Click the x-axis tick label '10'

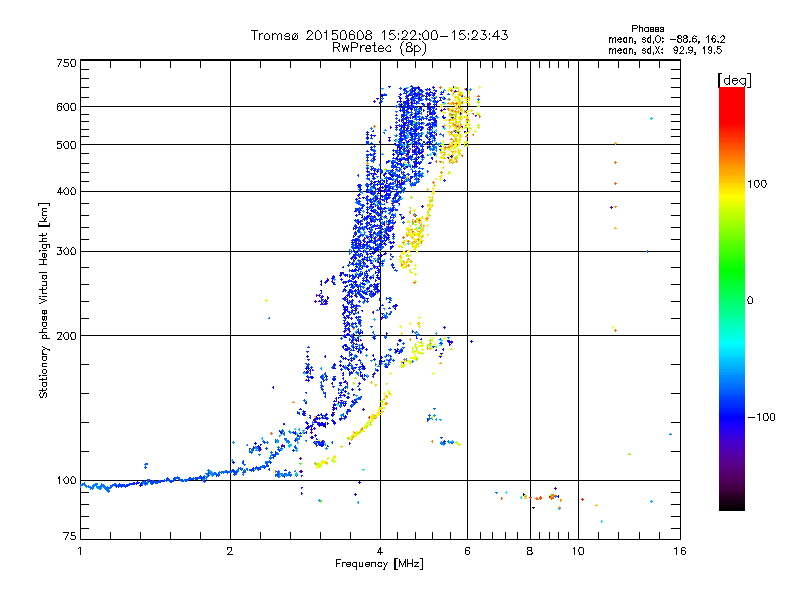[x=578, y=551]
